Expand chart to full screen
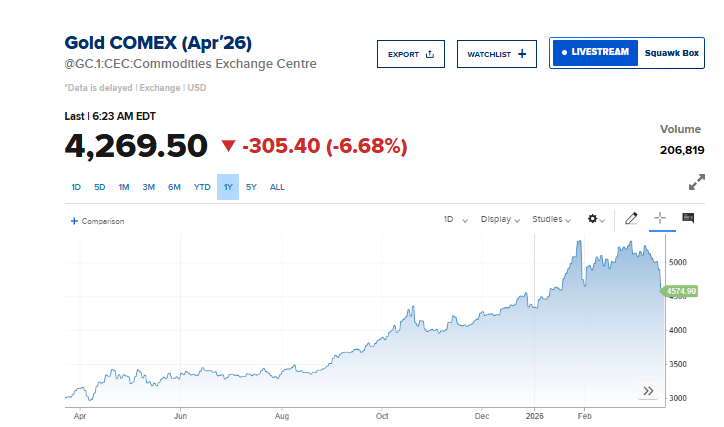 click(697, 183)
